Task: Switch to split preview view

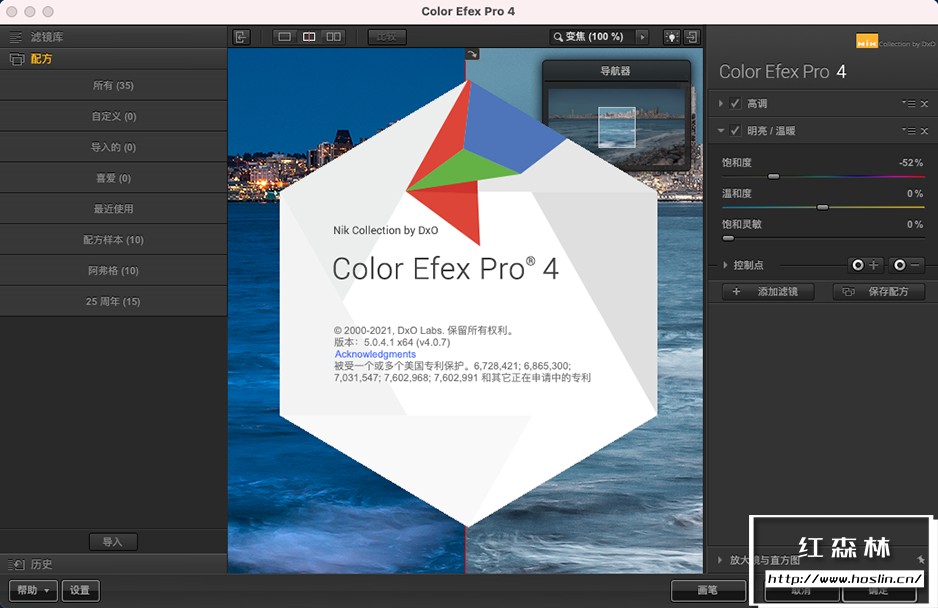Action: tap(309, 37)
